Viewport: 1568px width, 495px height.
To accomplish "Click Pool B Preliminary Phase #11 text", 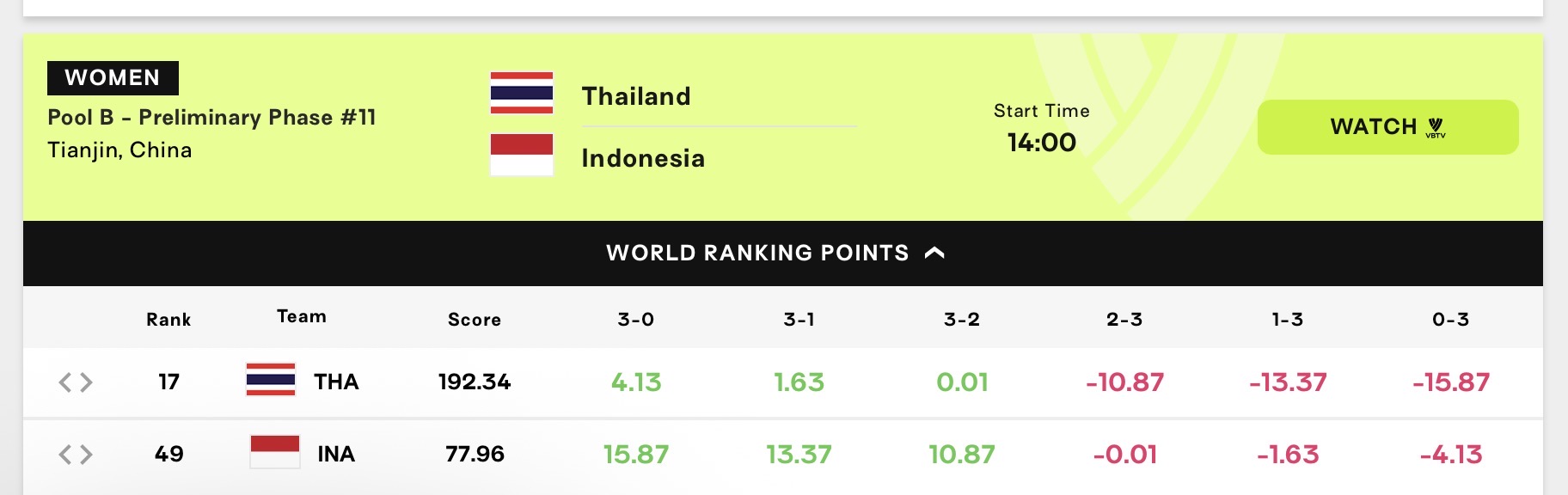I will [x=211, y=118].
